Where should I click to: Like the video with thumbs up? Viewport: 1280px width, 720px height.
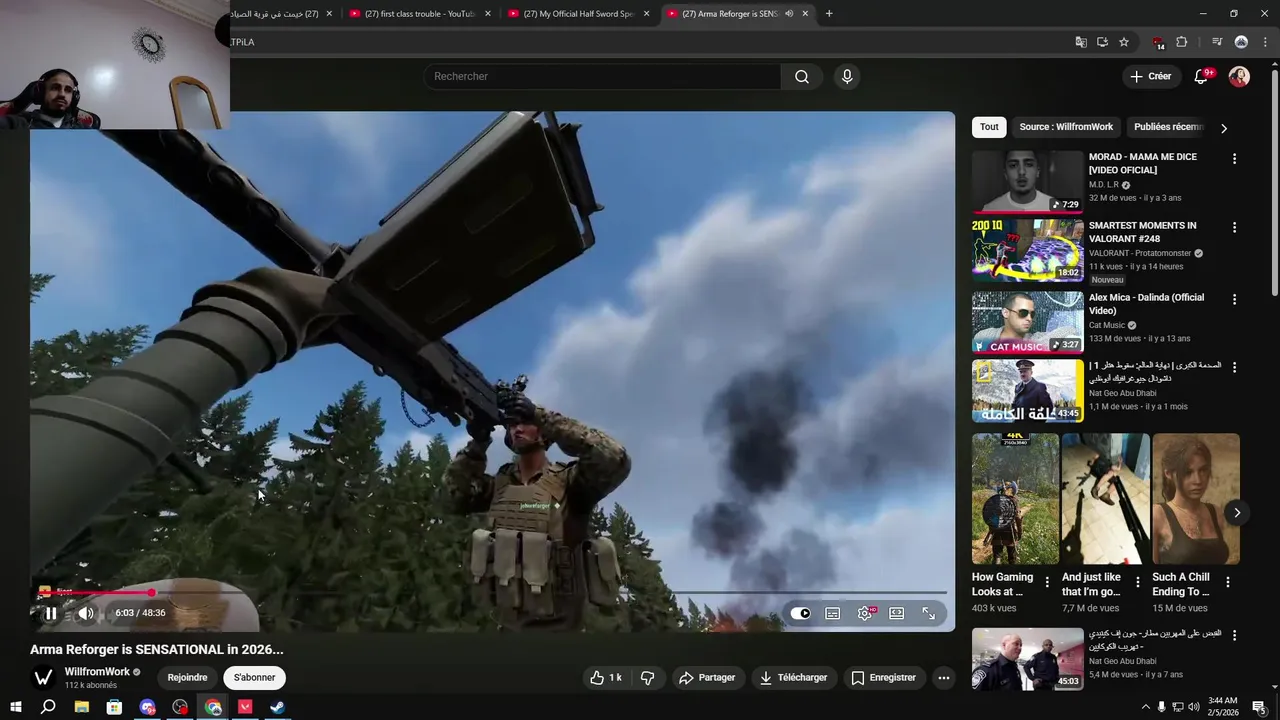point(607,677)
